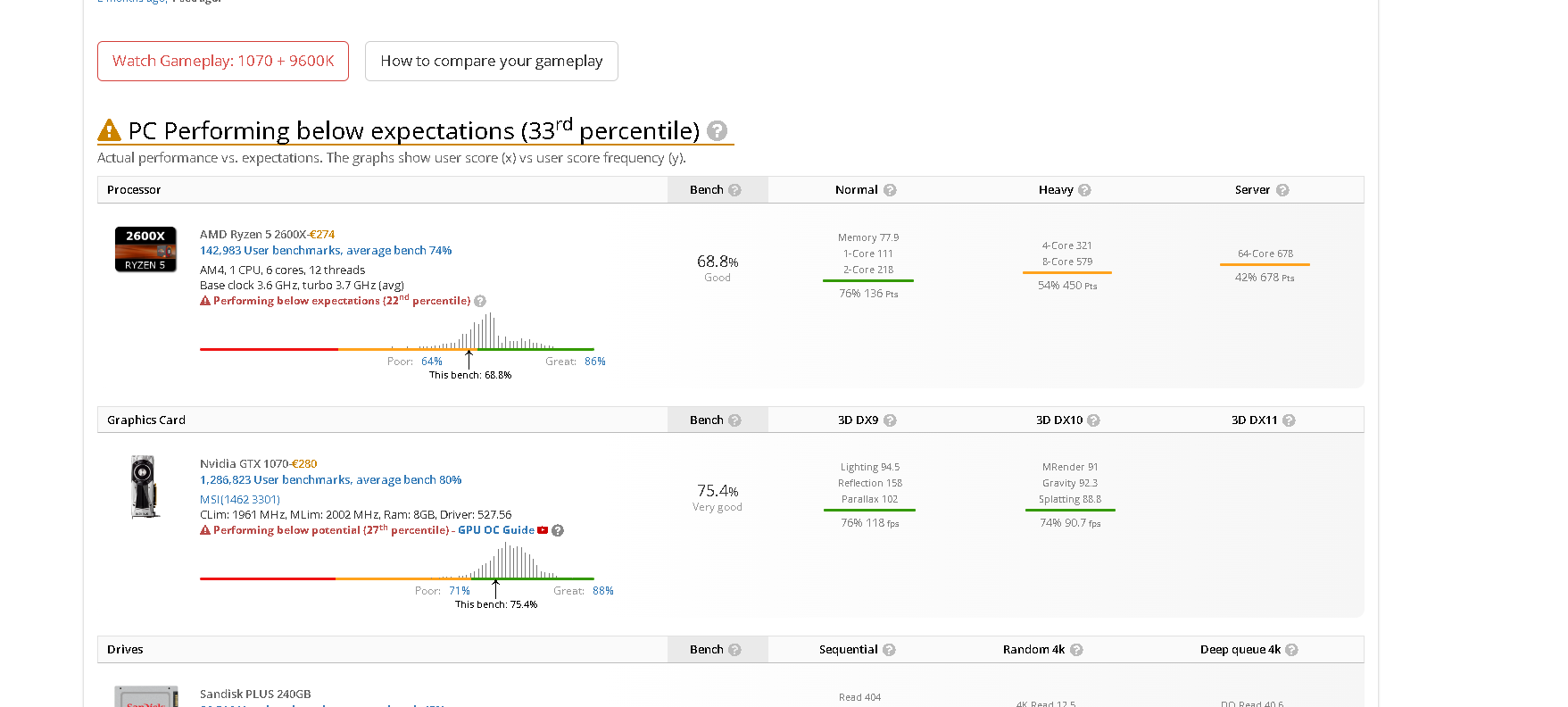Click help icon next to Processor Bench
The height and width of the screenshot is (707, 1568).
click(x=734, y=190)
